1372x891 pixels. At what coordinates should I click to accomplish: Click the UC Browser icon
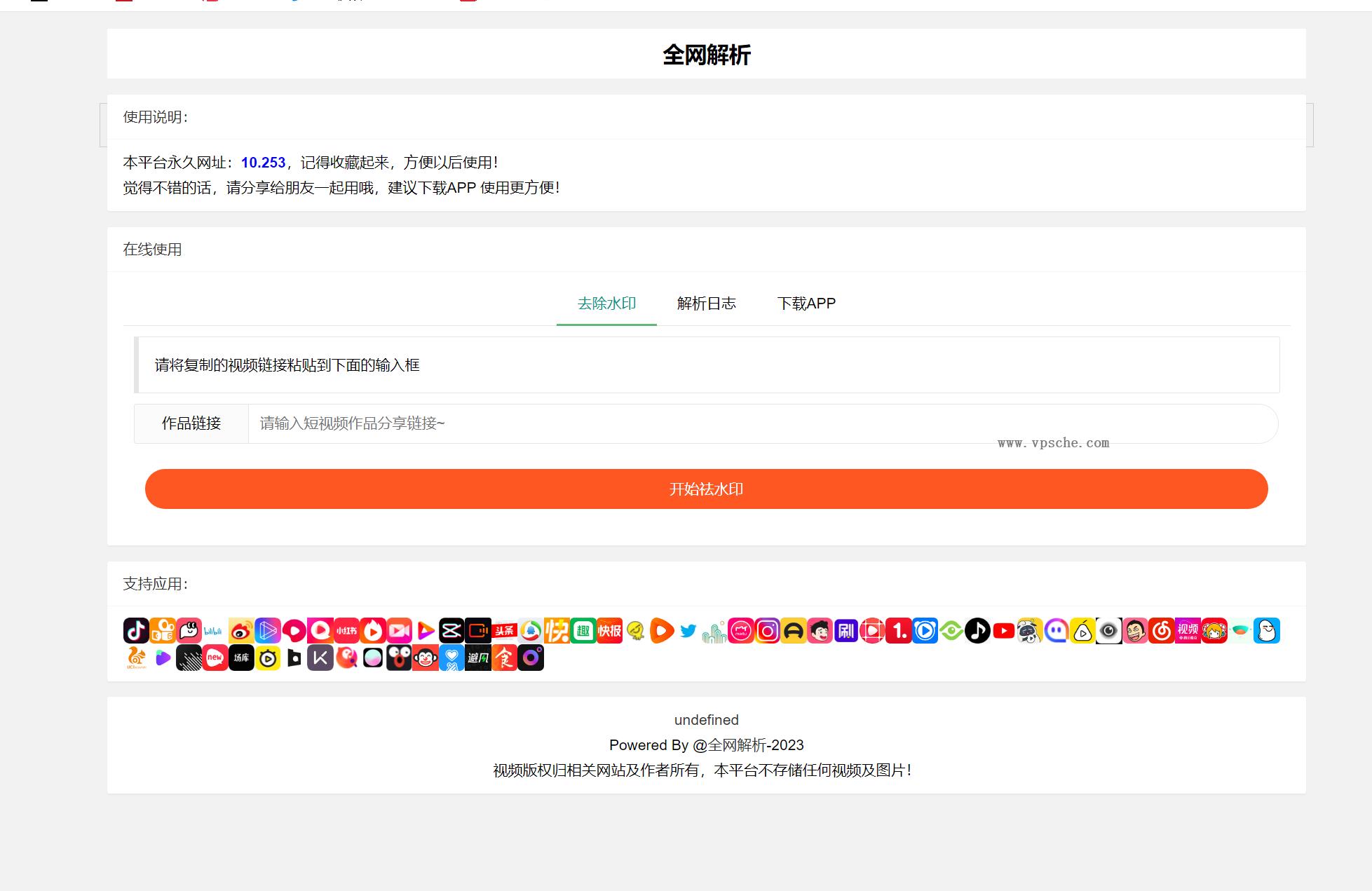tap(135, 658)
